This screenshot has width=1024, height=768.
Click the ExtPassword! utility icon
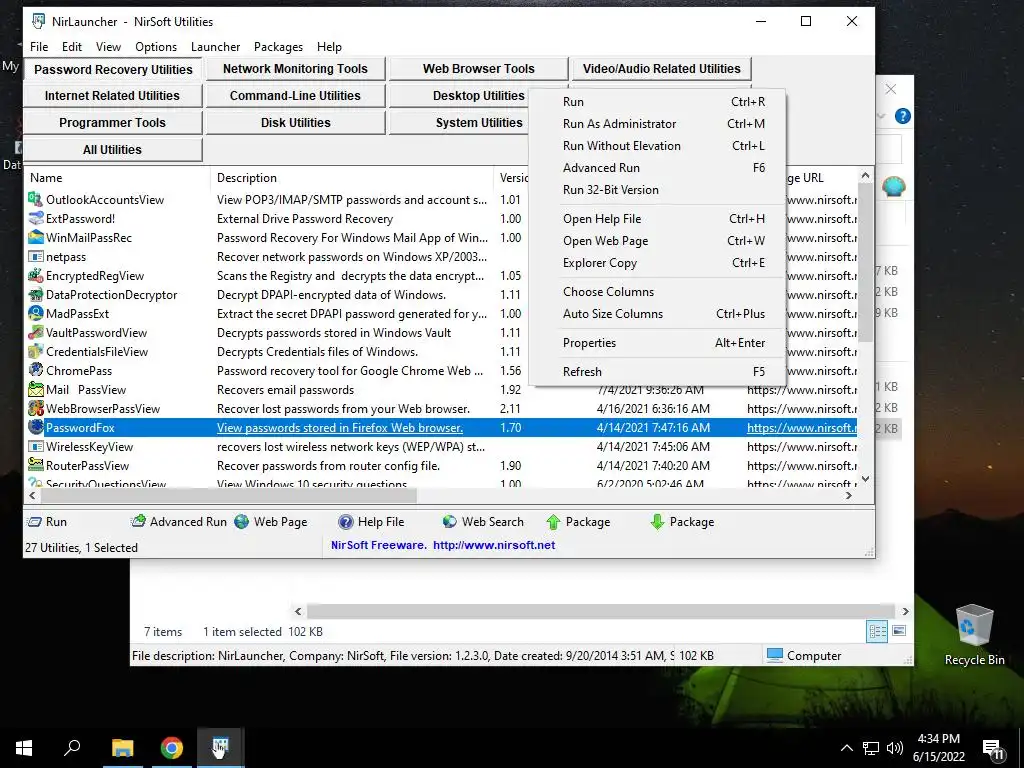click(35, 218)
